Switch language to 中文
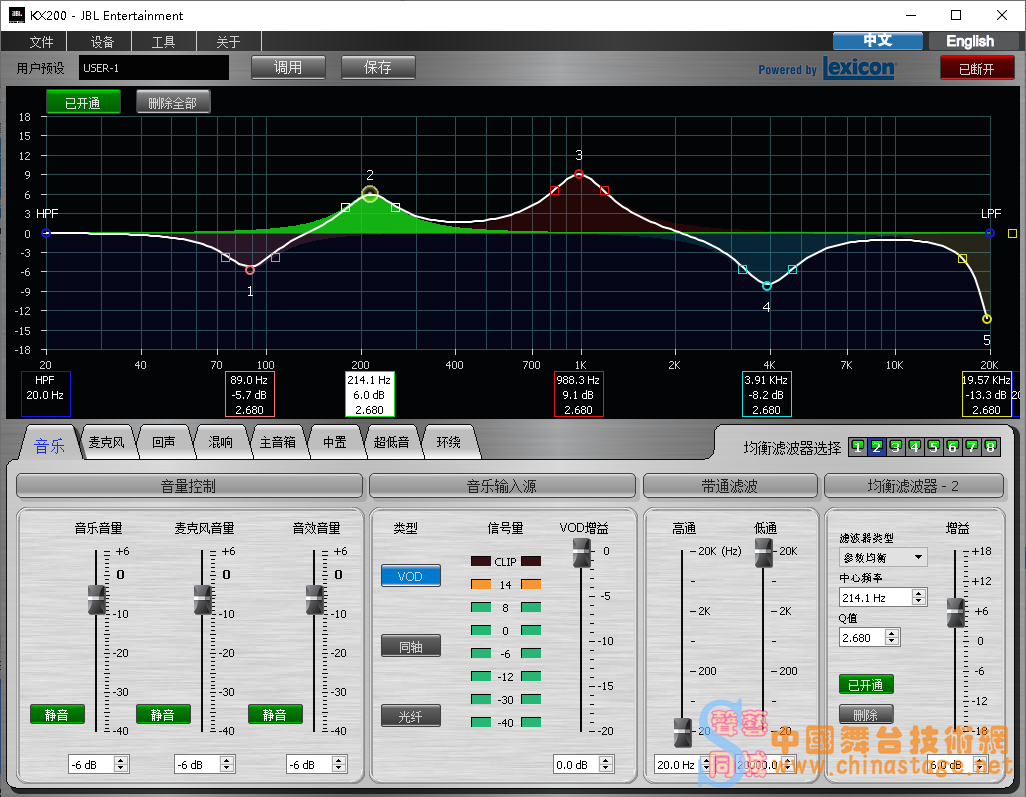 pos(877,41)
